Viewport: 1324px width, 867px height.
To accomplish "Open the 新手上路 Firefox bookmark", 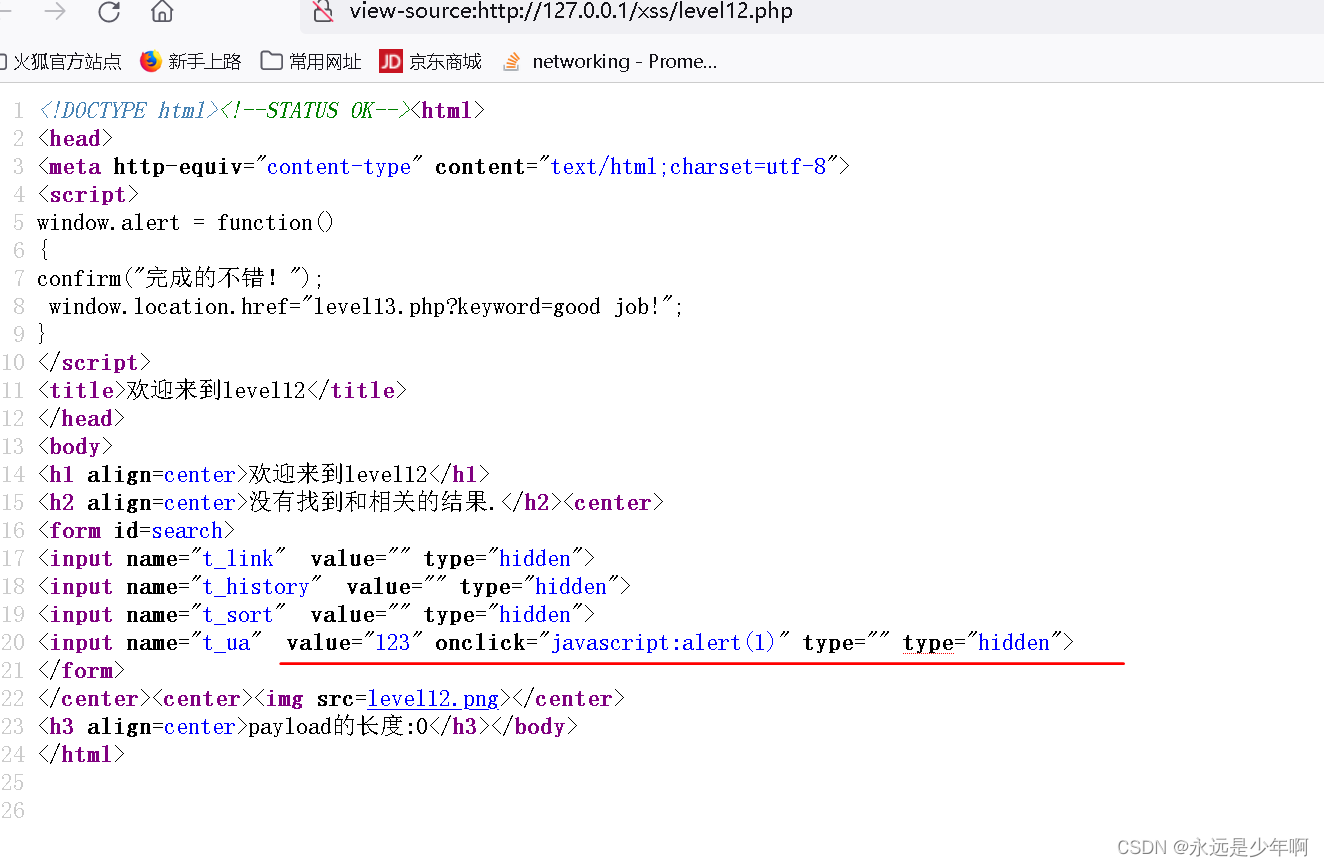I will (x=192, y=62).
